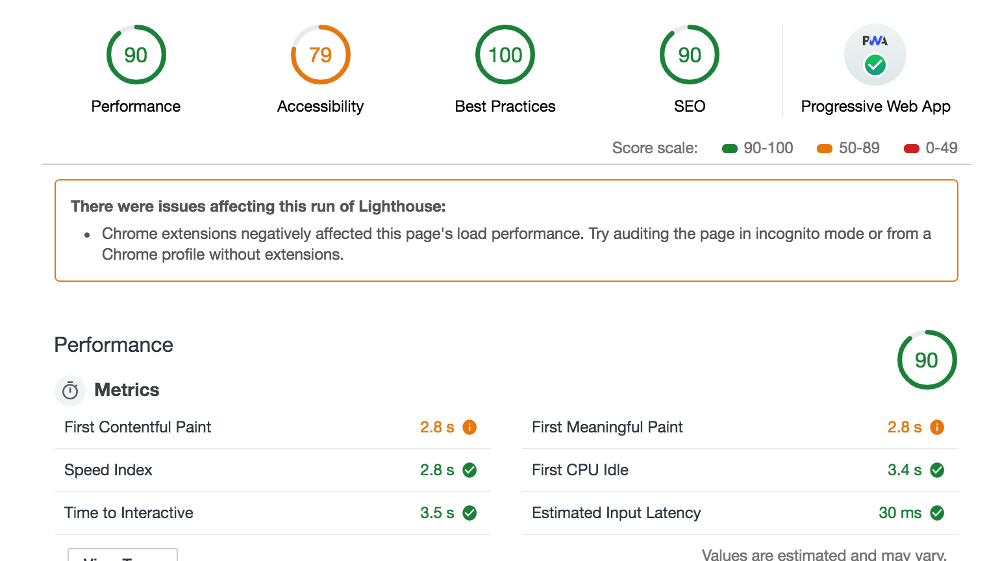Go to the Accessibility category label
Viewport: 1000px width, 561px height.
(320, 106)
